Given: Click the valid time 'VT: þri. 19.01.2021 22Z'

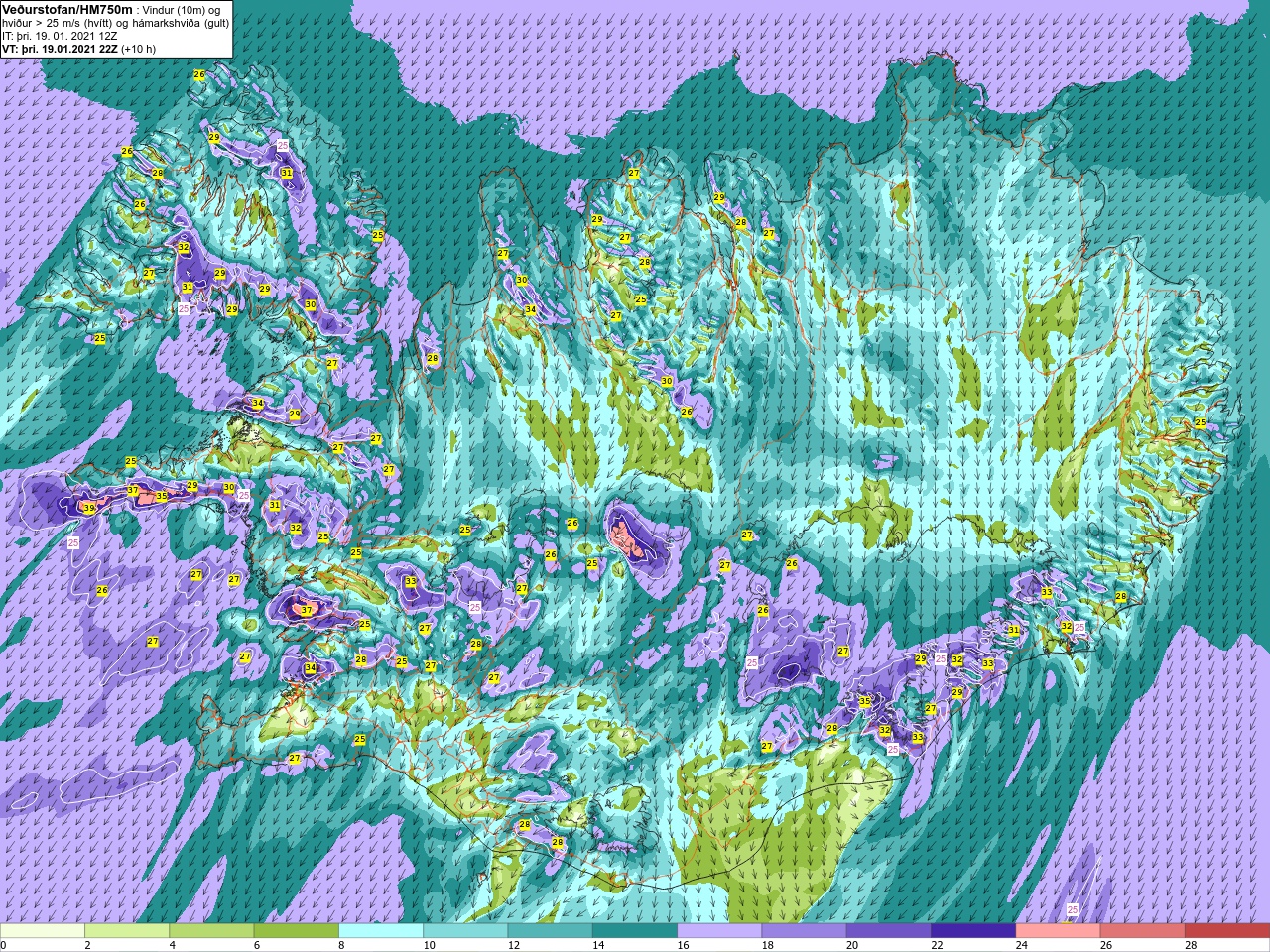Looking at the screenshot, I should point(60,49).
